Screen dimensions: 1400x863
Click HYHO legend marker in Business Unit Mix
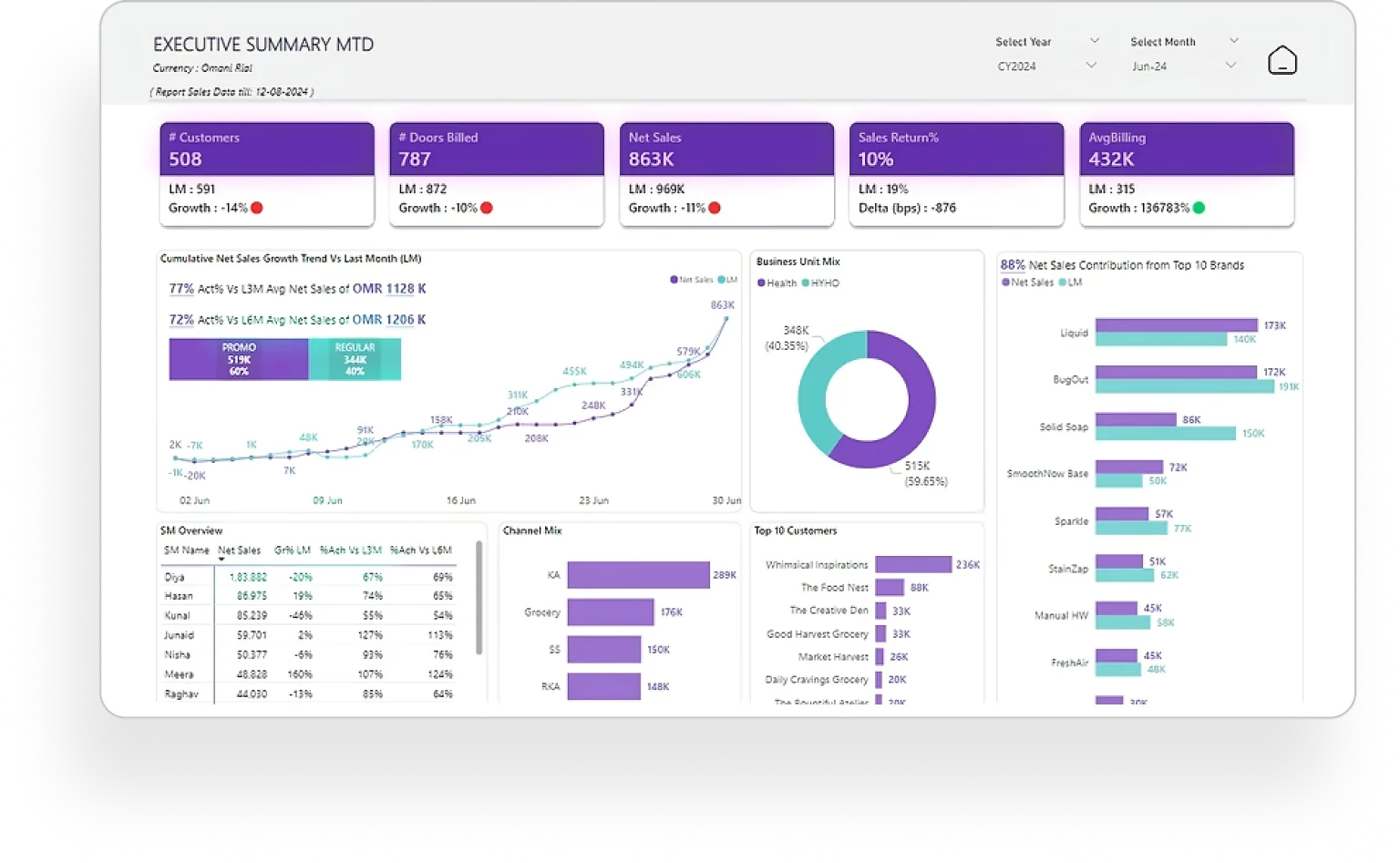pos(806,283)
